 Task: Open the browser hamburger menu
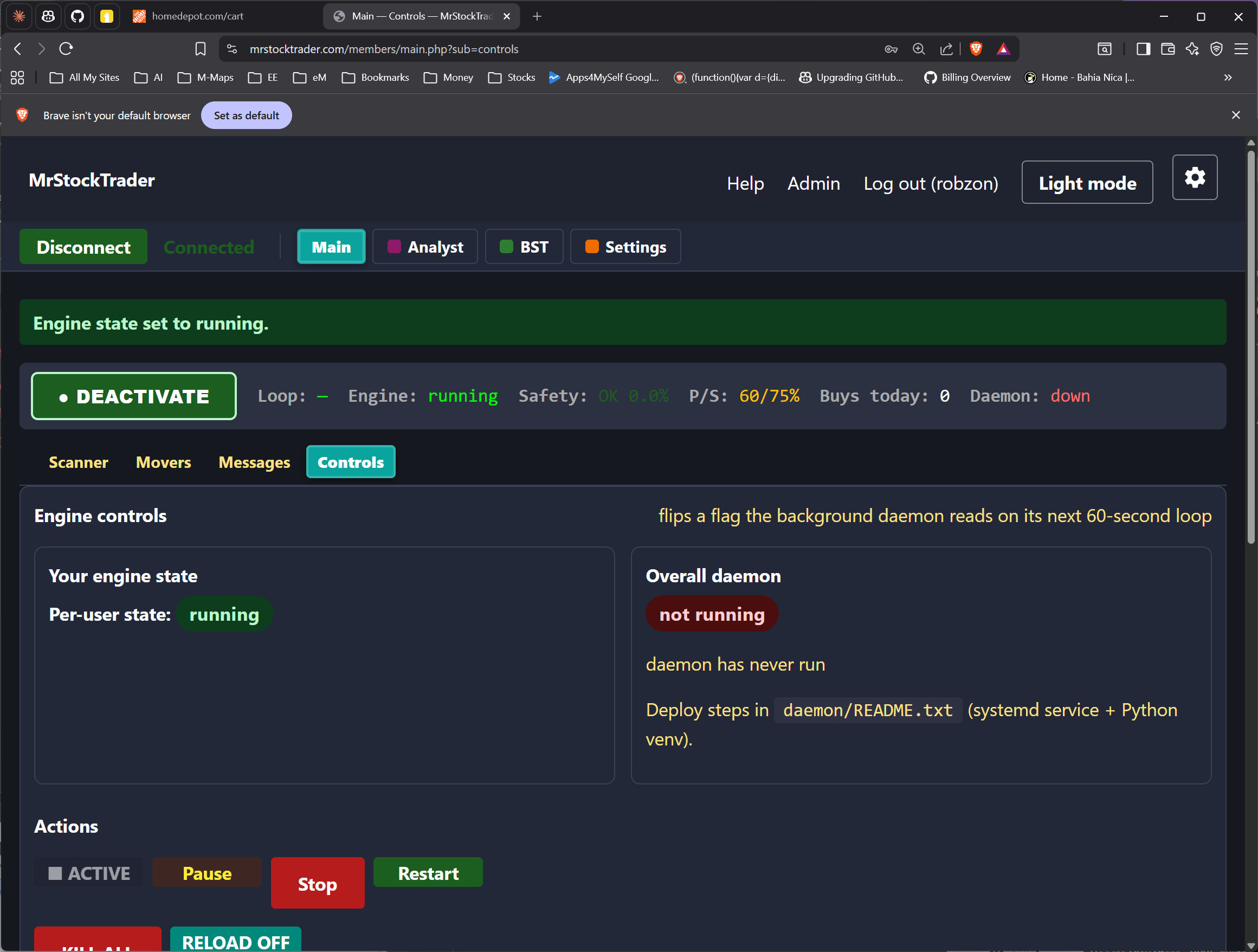click(x=1241, y=49)
